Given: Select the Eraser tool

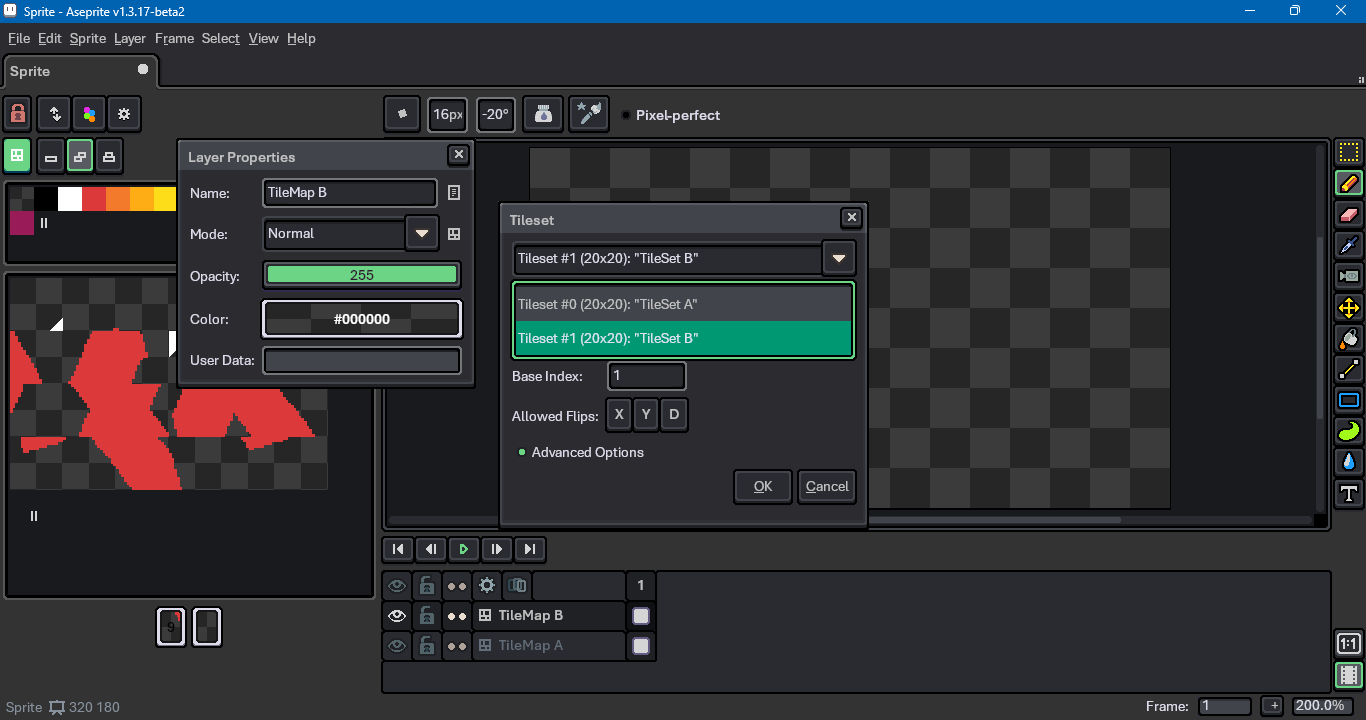Looking at the screenshot, I should [x=1349, y=214].
